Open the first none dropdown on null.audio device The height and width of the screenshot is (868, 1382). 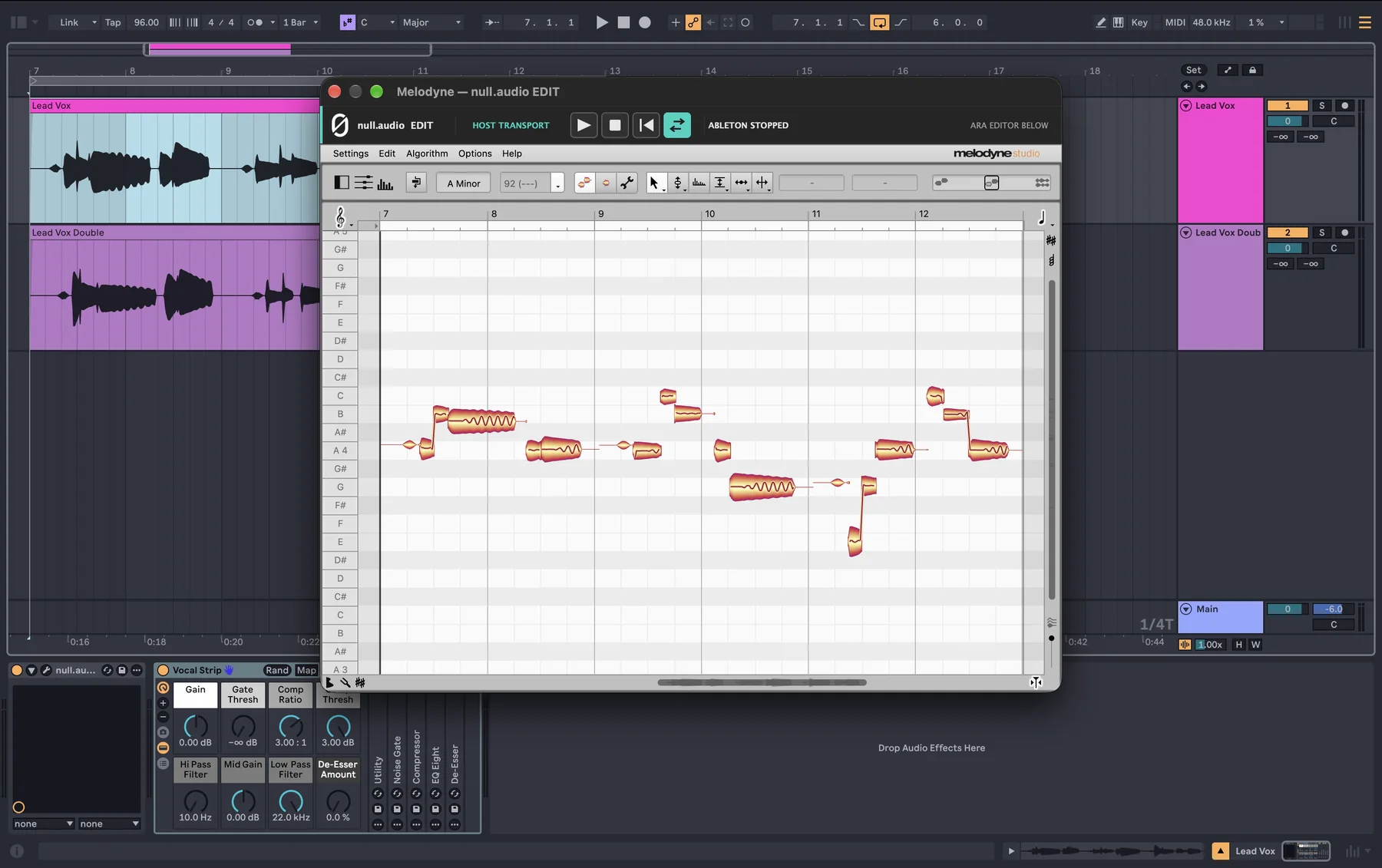tap(44, 823)
